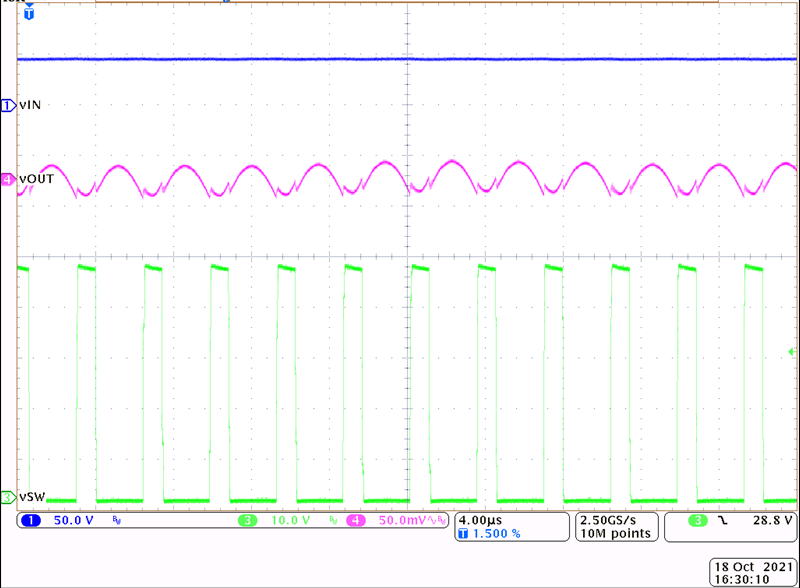This screenshot has width=800, height=588.
Task: Toggle the vSW channel 3 marker
Action: [5, 495]
